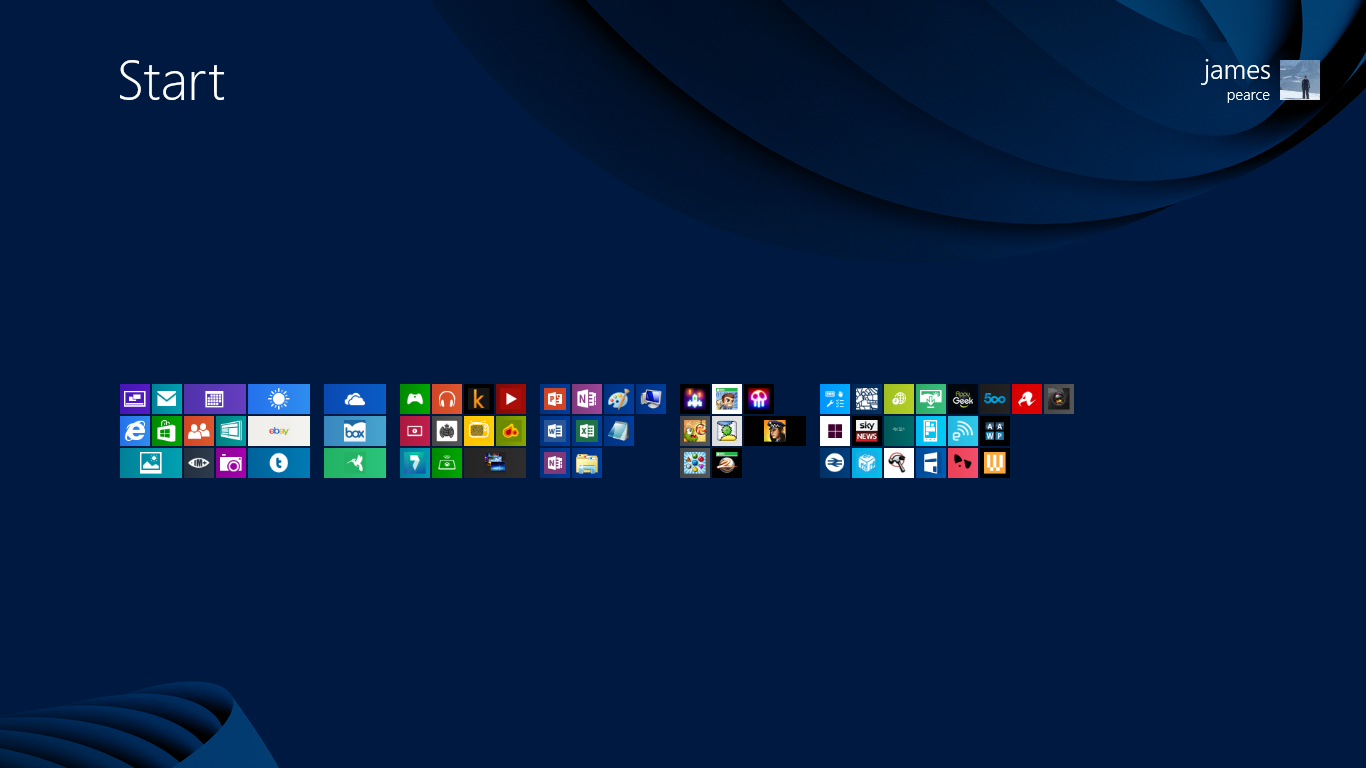Open the PowerPoint tile
This screenshot has height=768, width=1366.
click(x=555, y=399)
